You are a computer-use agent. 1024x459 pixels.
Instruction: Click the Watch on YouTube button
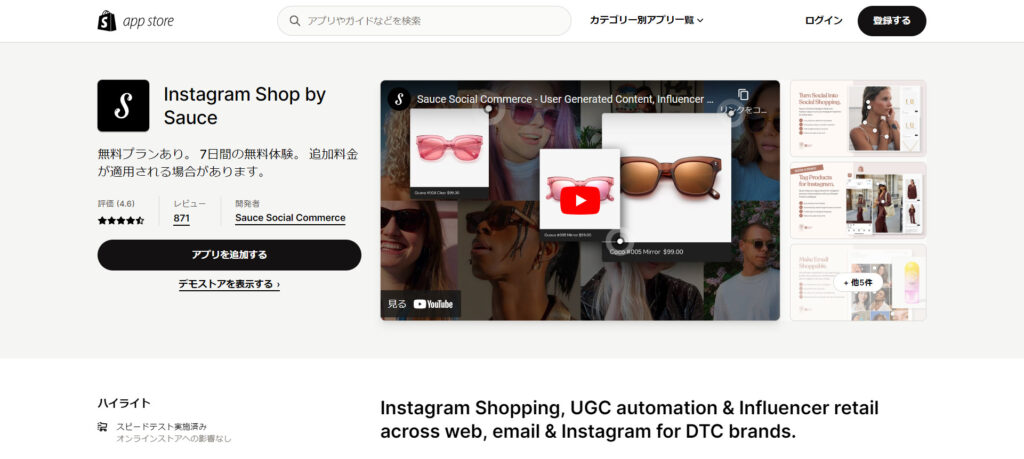(421, 304)
